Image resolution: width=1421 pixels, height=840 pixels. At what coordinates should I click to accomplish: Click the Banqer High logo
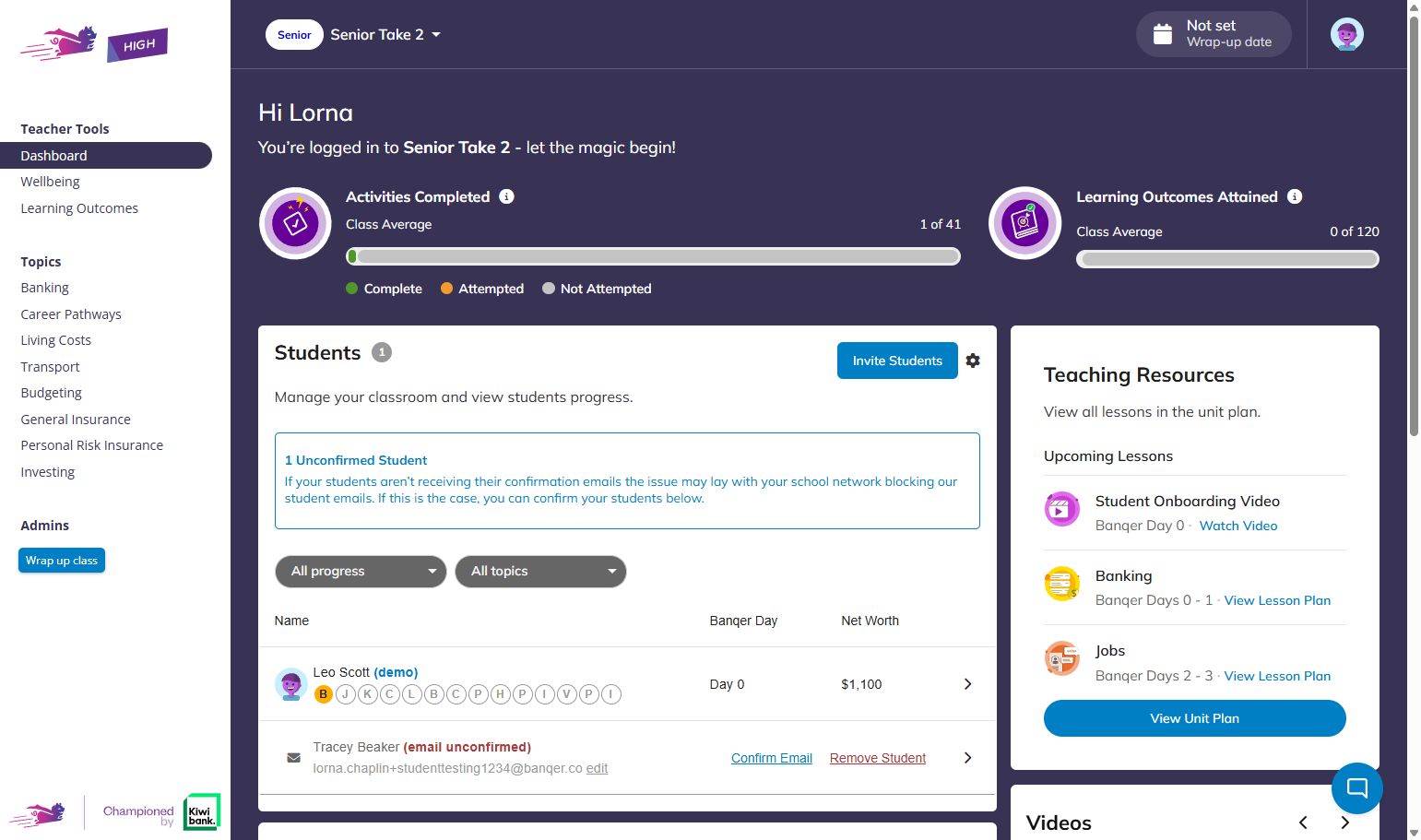[x=94, y=43]
